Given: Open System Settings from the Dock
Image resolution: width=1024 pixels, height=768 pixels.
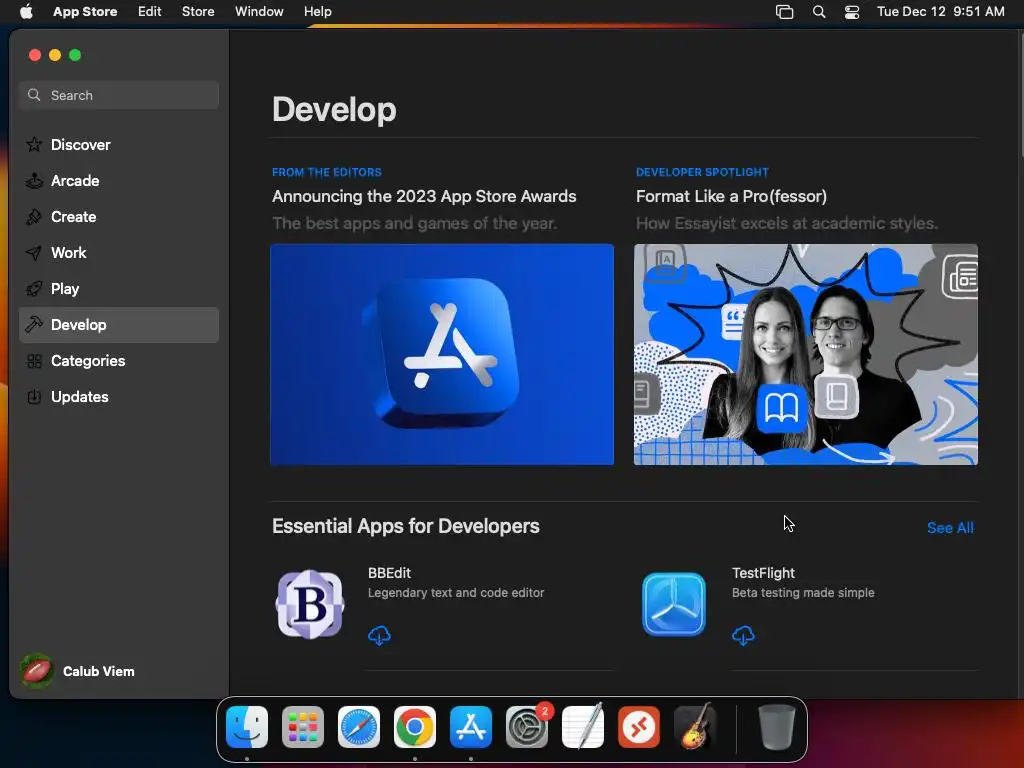Looking at the screenshot, I should [x=527, y=727].
